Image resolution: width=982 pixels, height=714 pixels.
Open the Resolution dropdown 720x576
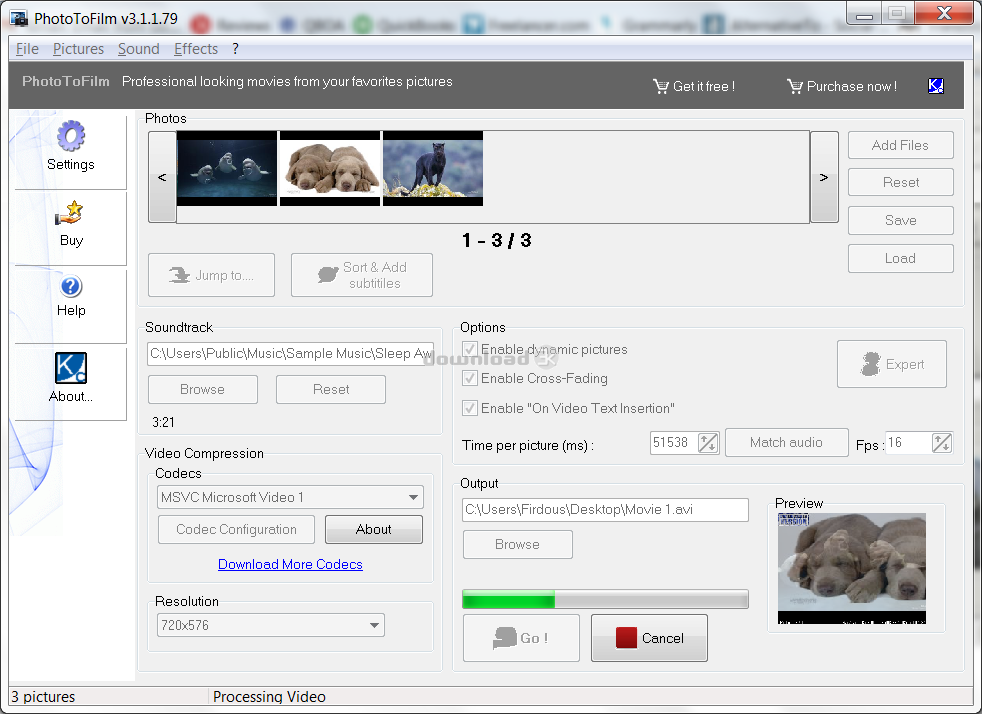click(271, 625)
